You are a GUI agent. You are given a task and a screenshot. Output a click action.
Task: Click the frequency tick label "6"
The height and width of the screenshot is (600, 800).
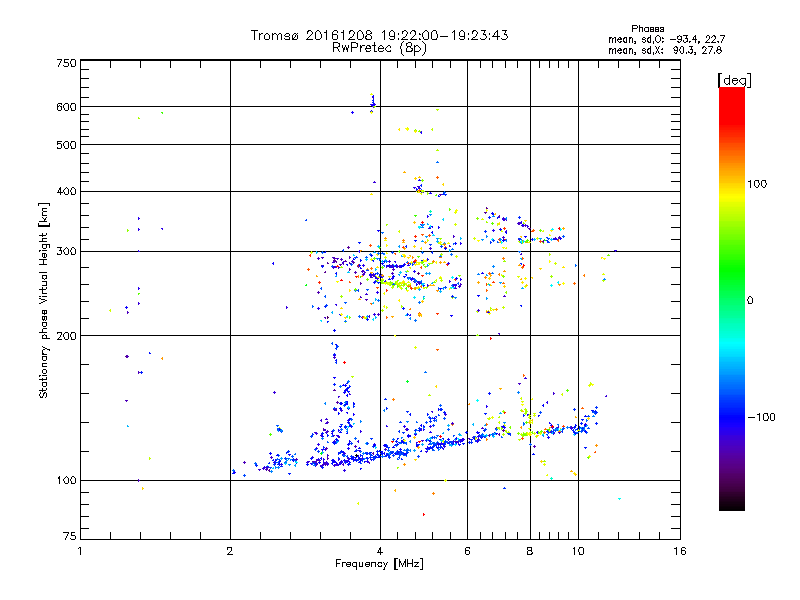coord(467,551)
